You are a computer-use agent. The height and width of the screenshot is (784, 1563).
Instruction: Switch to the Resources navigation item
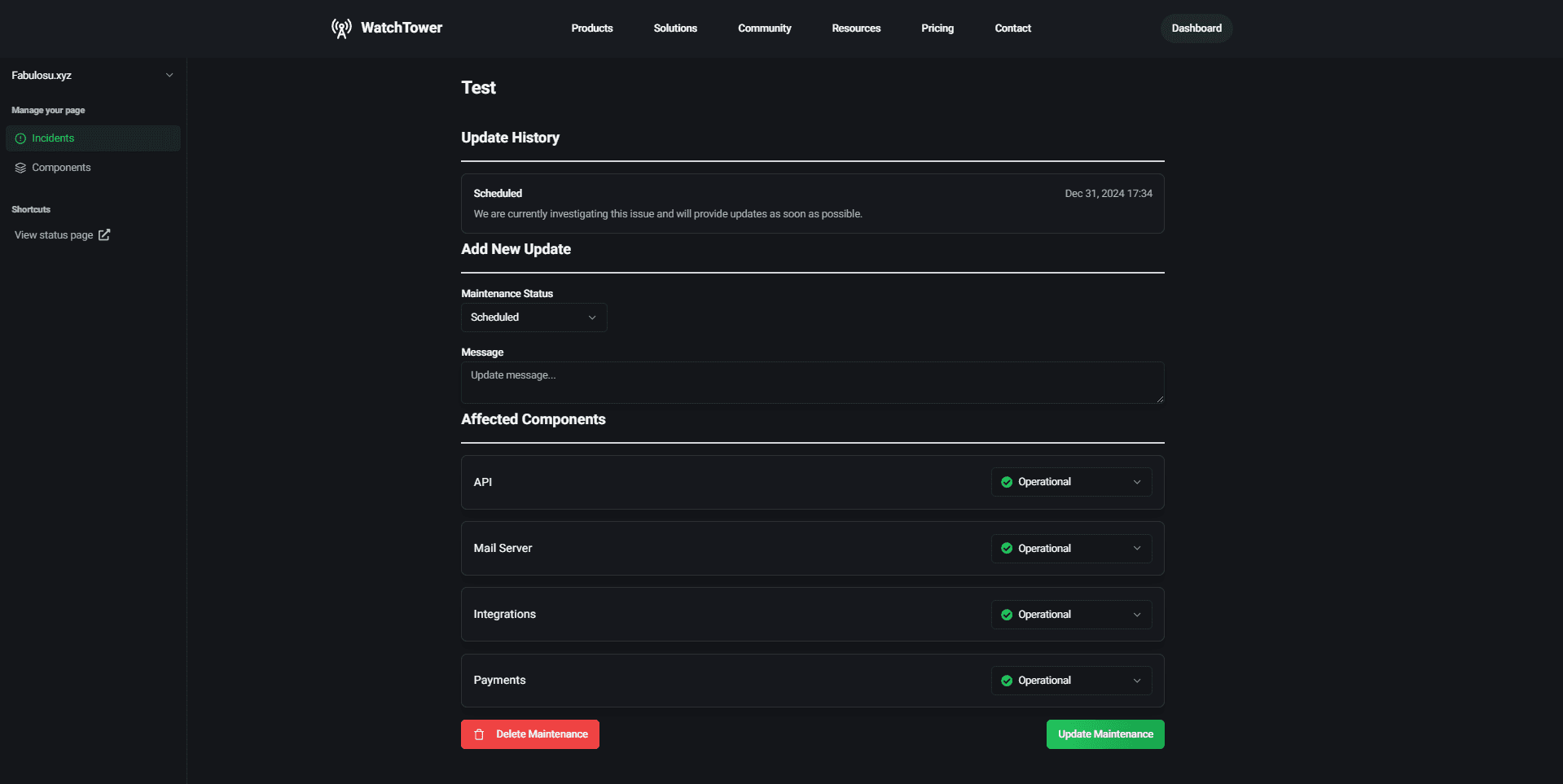(856, 28)
